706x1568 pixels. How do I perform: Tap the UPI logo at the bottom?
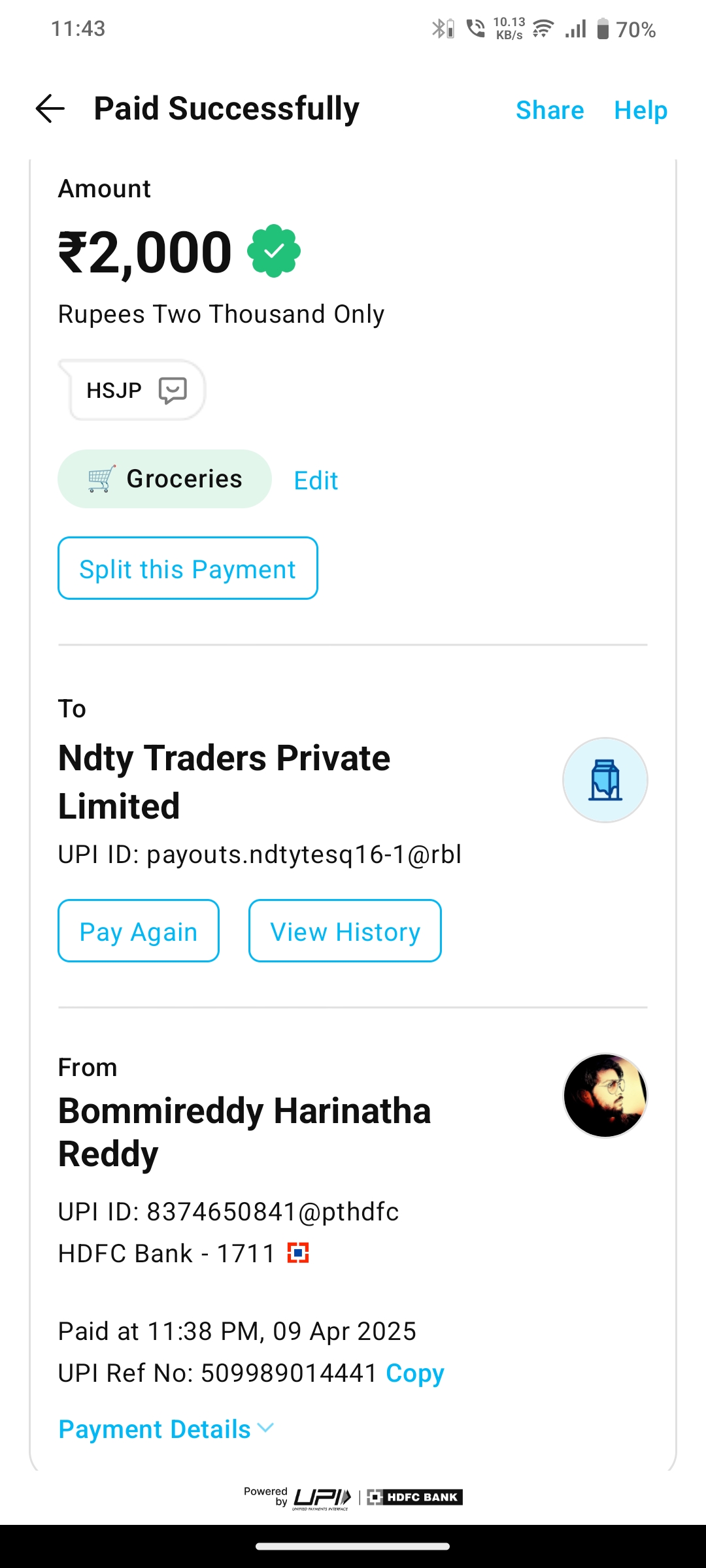322,1497
